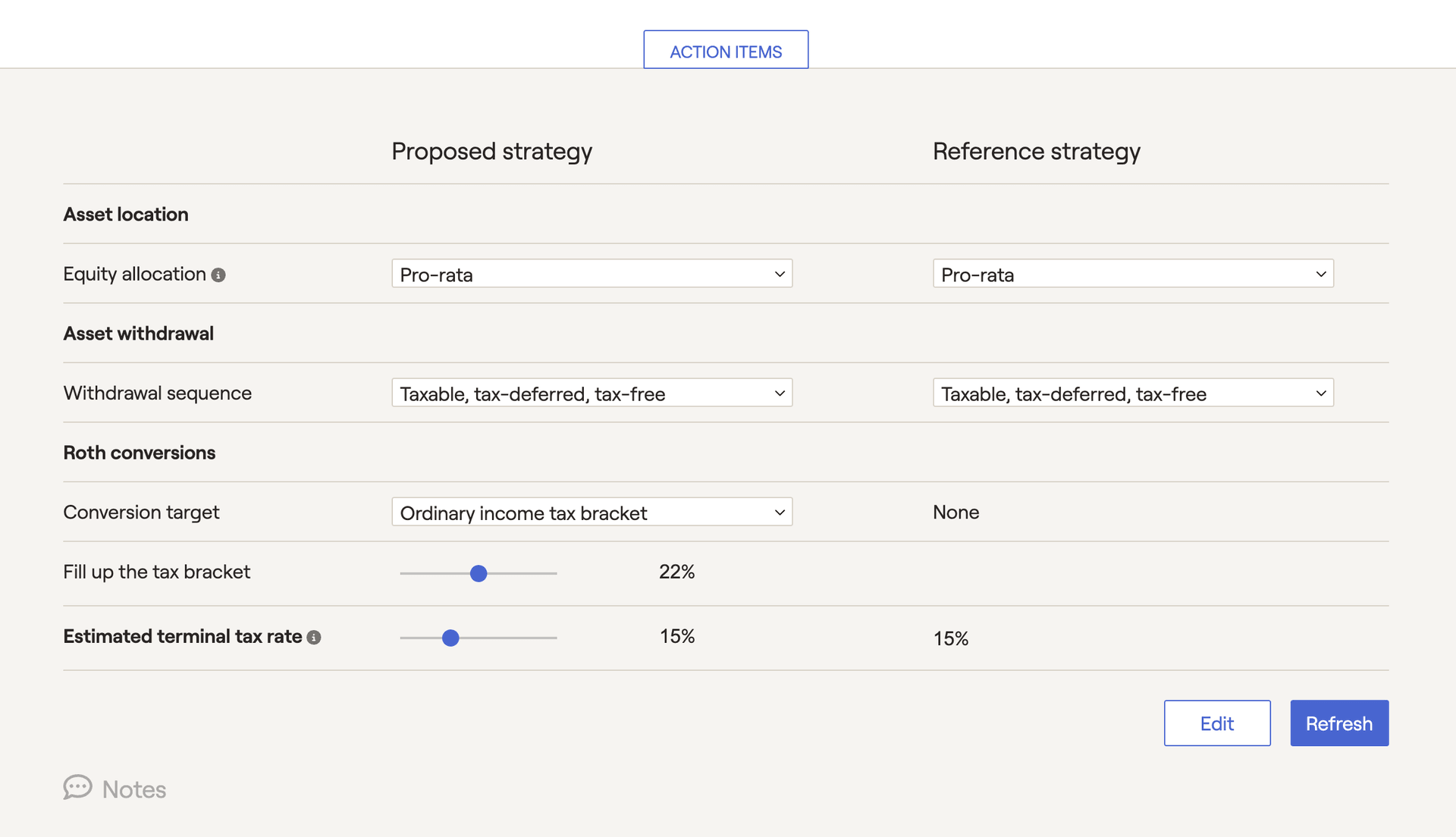Open the reference Equity allocation dropdown
This screenshot has height=837, width=1456.
tap(1132, 274)
